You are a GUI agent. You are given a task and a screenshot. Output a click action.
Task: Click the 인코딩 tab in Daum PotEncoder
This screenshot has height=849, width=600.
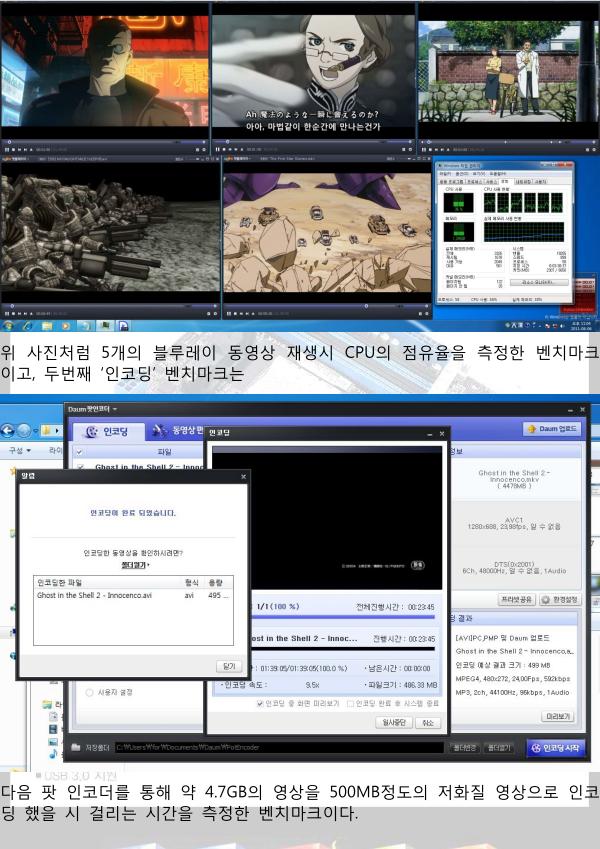pyautogui.click(x=108, y=432)
